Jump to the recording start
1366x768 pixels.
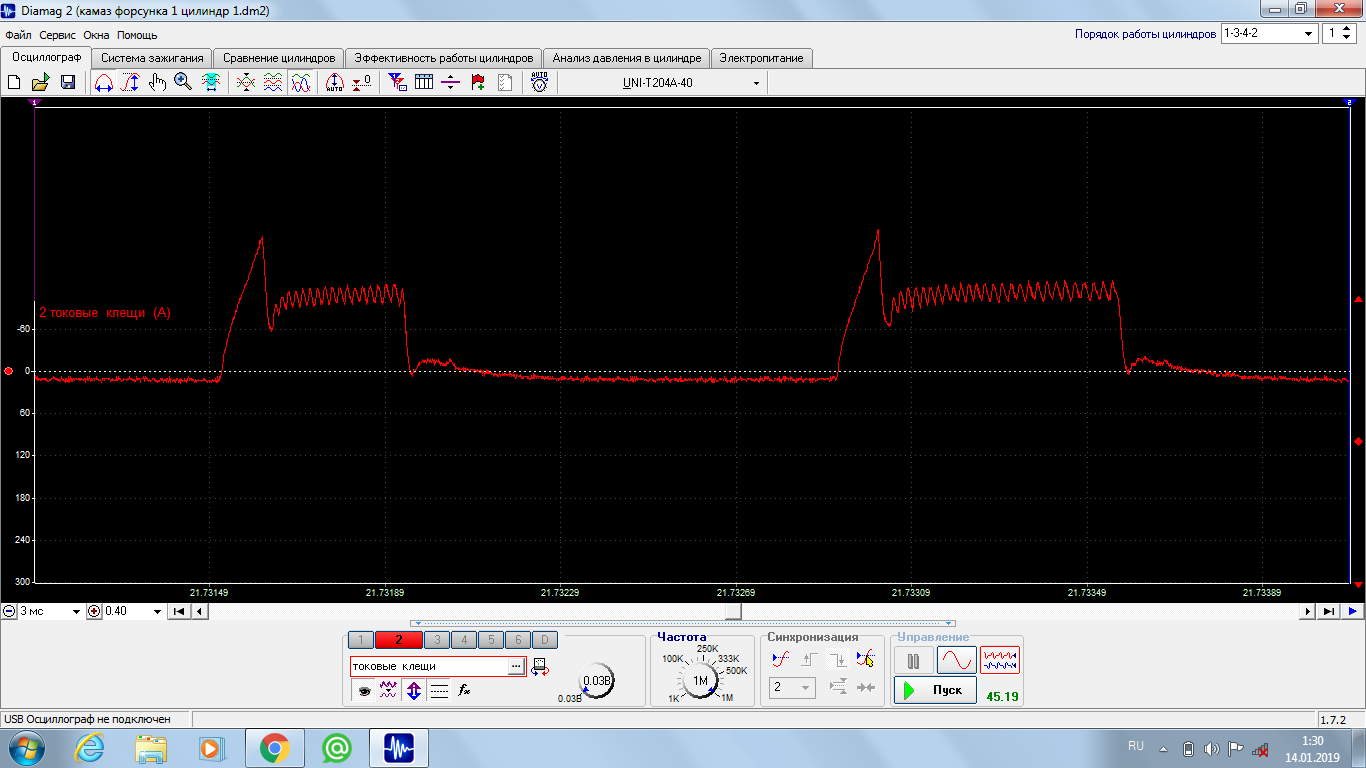click(178, 611)
